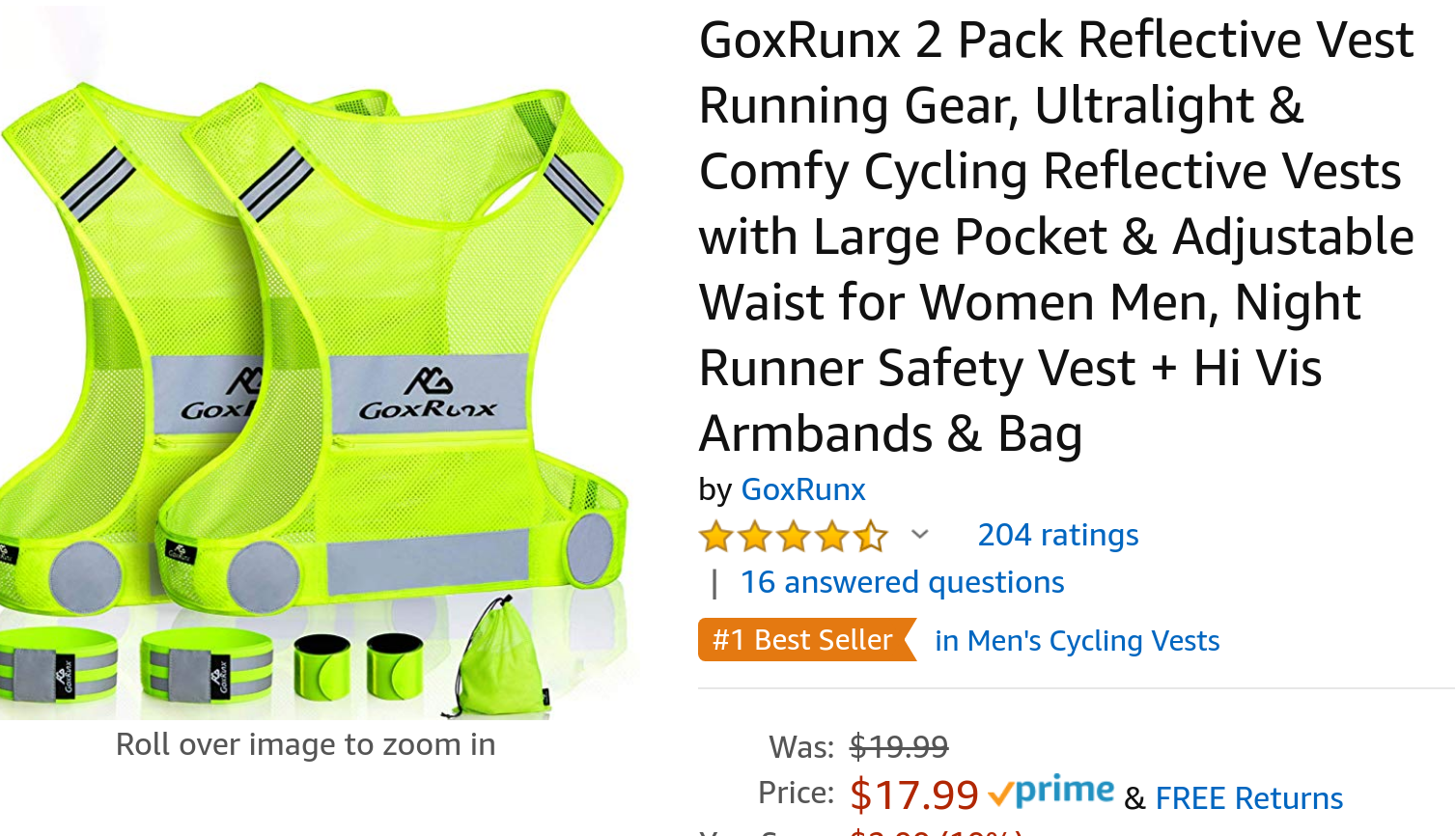Click the FREE Returns link
Image resolution: width=1456 pixels, height=836 pixels.
tap(1248, 798)
